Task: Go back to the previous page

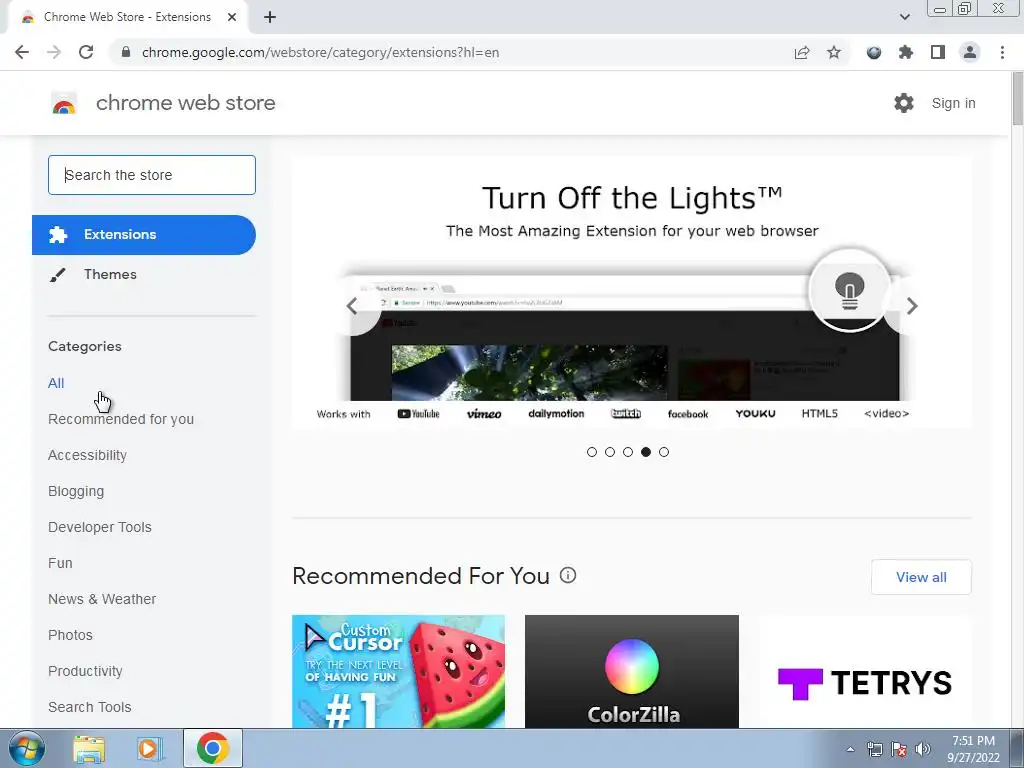Action: 22,52
